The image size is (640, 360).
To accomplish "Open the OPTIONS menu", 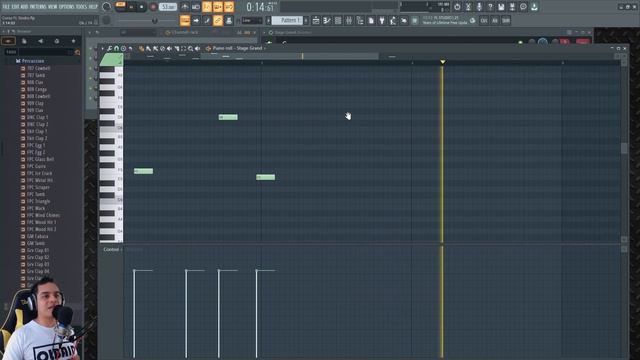I will click(x=67, y=7).
